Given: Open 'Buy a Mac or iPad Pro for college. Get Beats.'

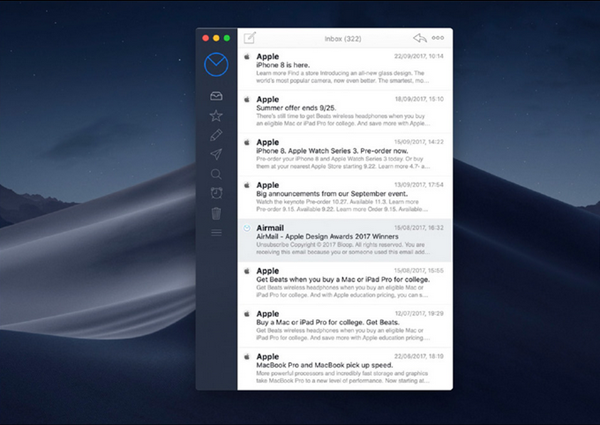Looking at the screenshot, I should (x=345, y=326).
